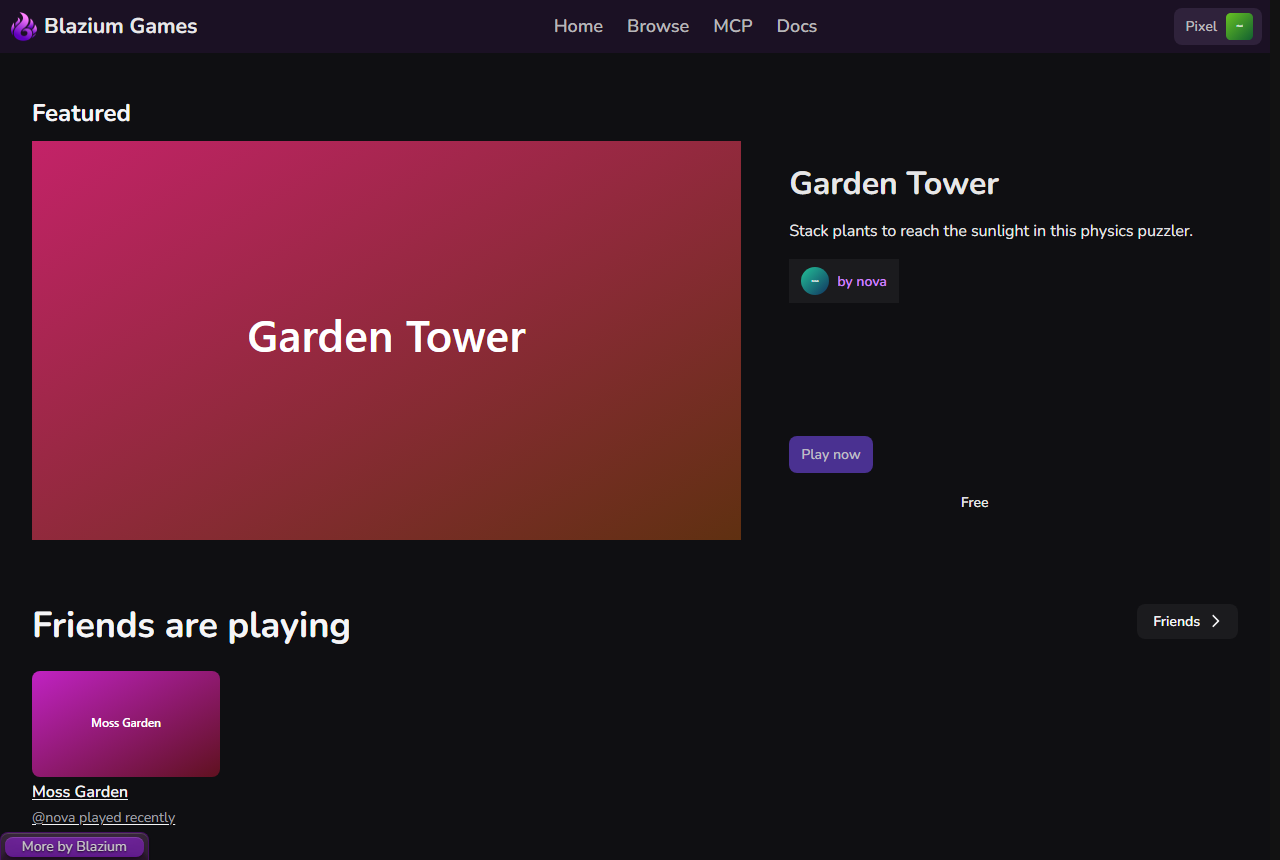Open the Friends button
This screenshot has width=1280, height=860.
click(x=1187, y=621)
